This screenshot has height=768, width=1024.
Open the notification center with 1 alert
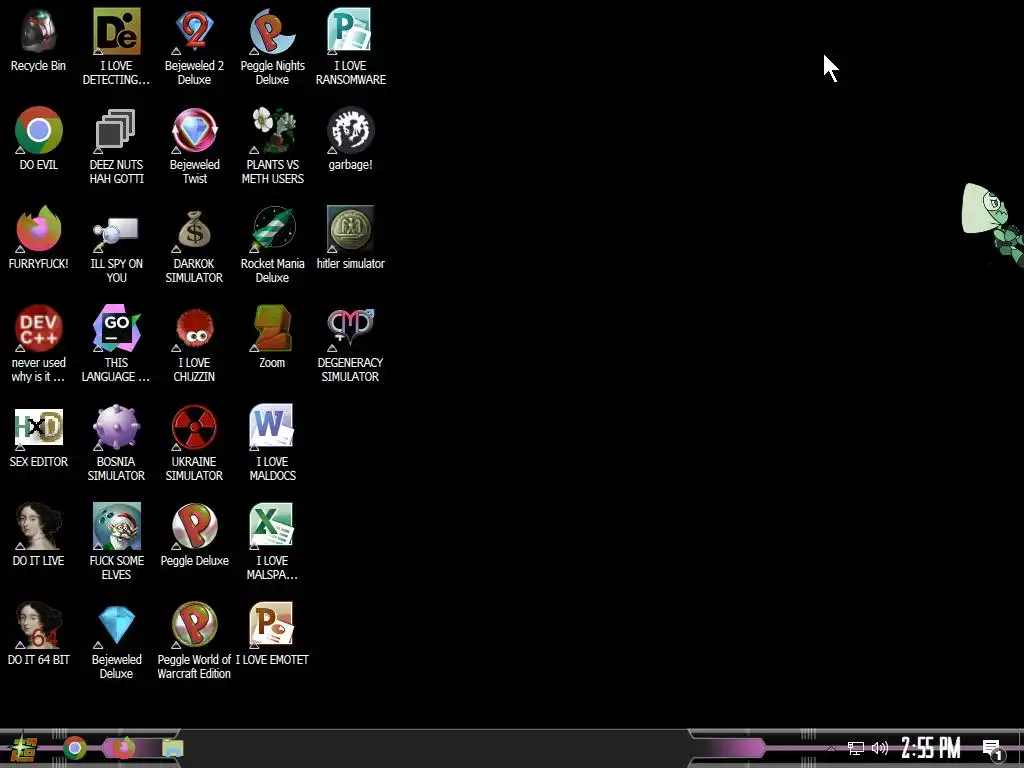point(993,750)
